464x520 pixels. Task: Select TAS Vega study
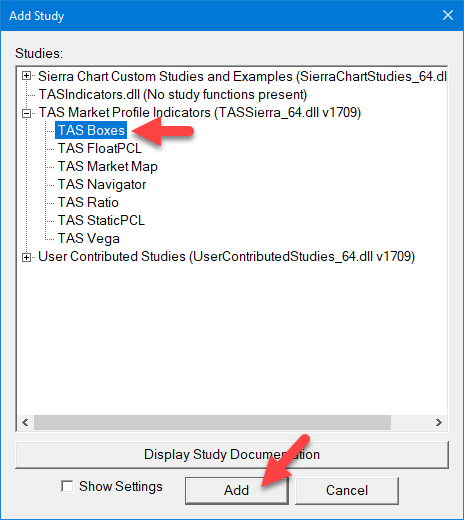89,238
